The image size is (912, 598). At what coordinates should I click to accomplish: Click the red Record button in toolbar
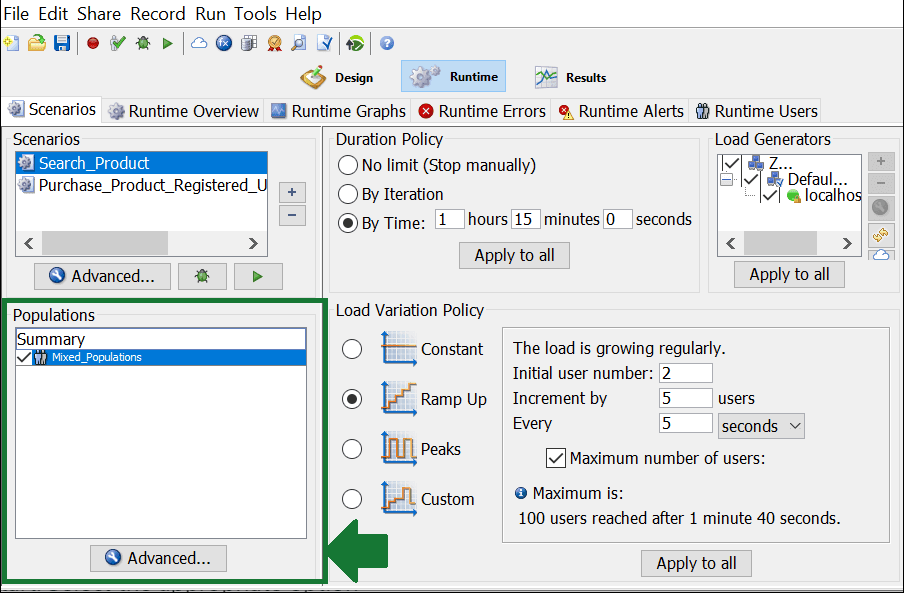92,43
